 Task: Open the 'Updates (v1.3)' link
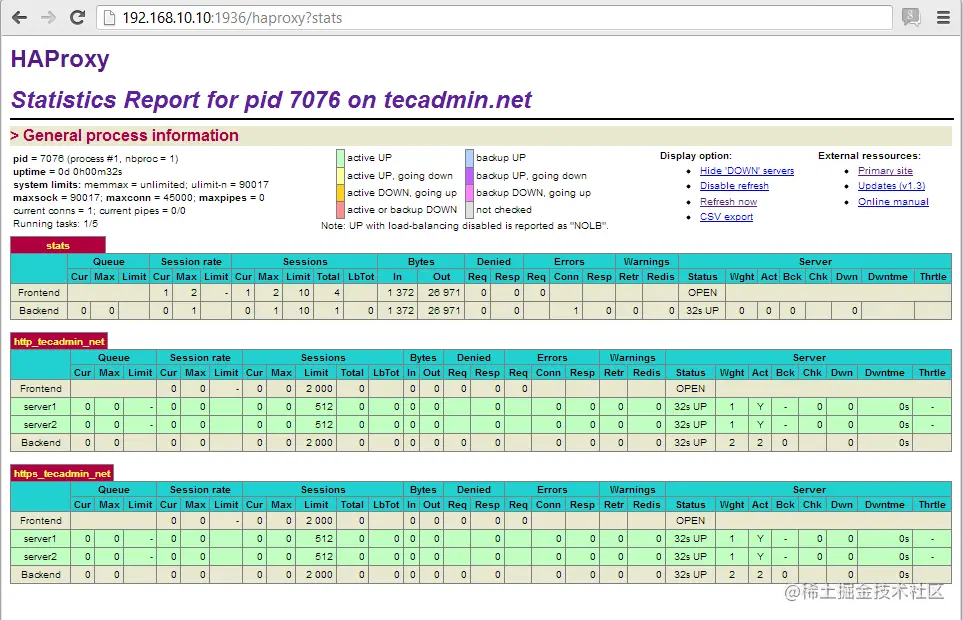pyautogui.click(x=893, y=186)
